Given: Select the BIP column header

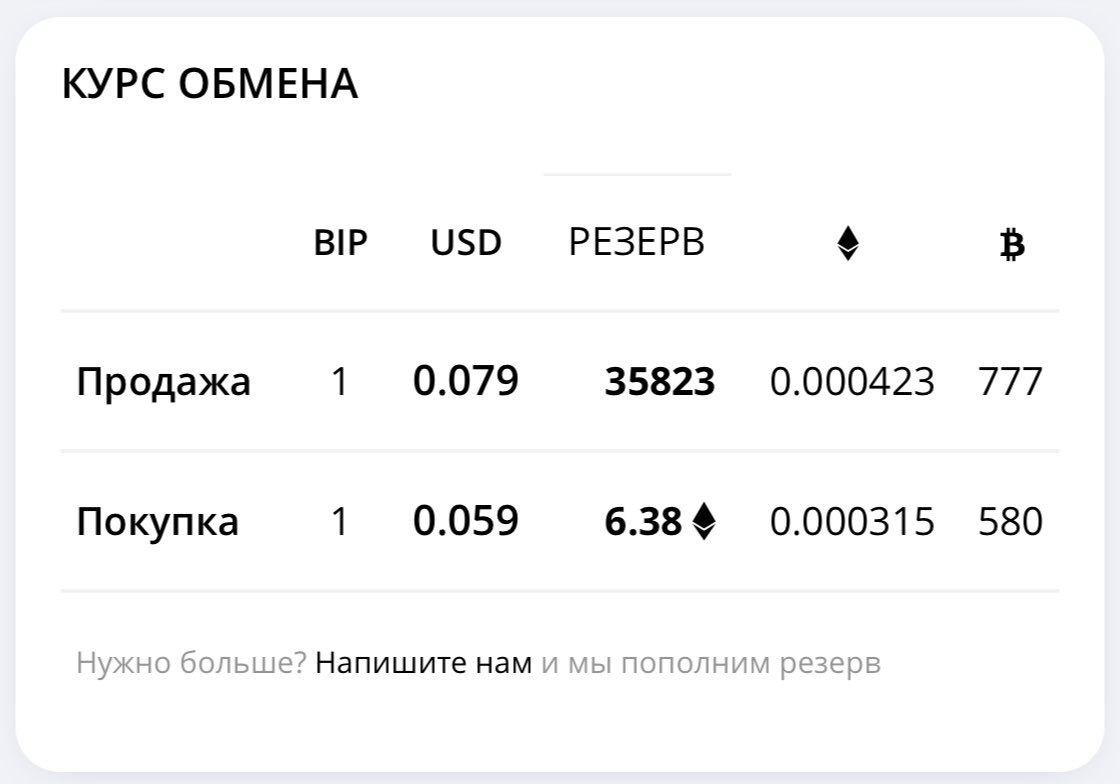Looking at the screenshot, I should pyautogui.click(x=341, y=243).
